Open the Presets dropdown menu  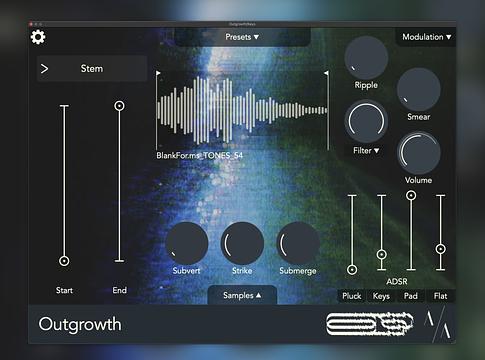242,37
